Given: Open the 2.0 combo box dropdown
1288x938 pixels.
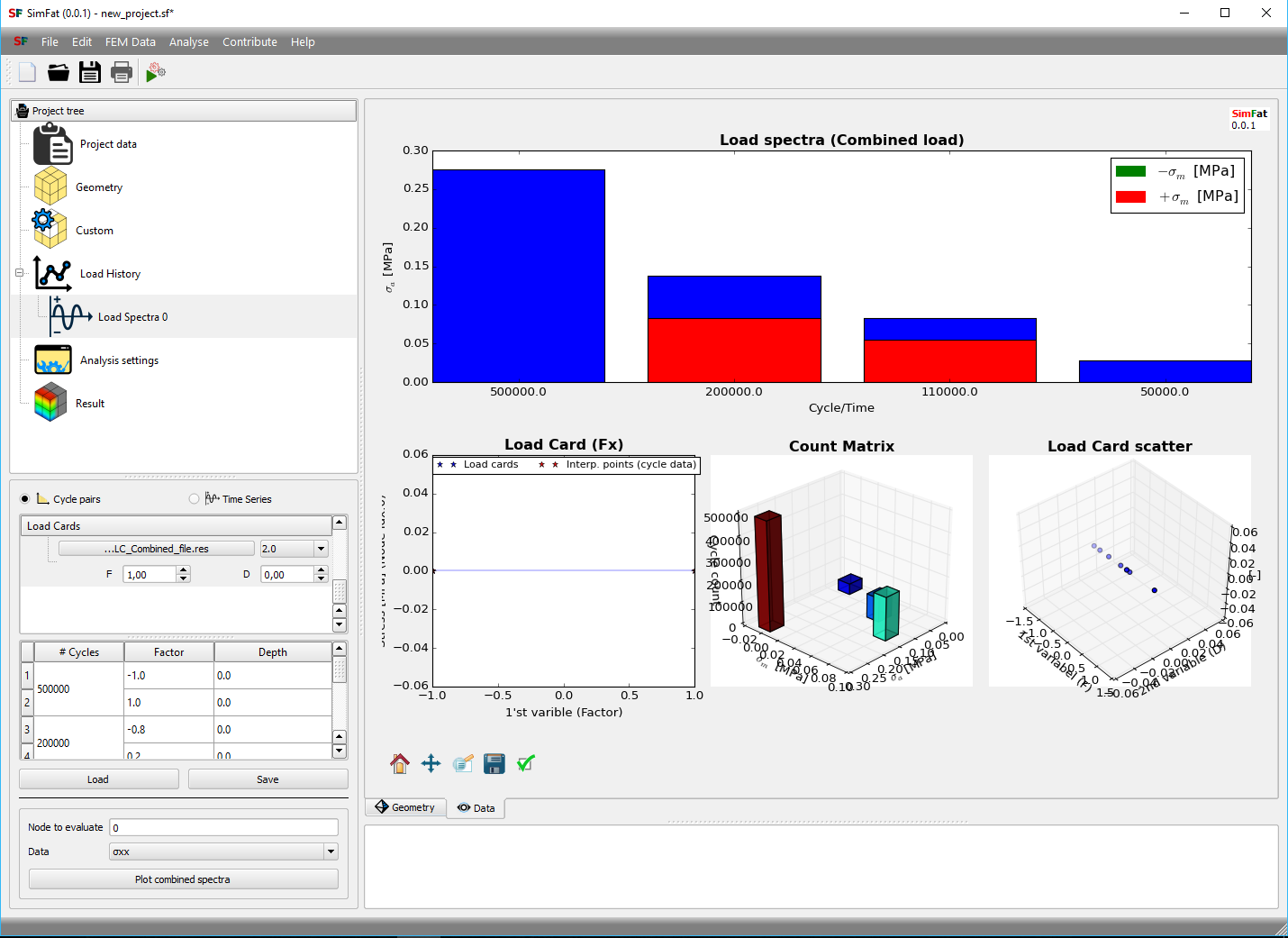Looking at the screenshot, I should point(321,549).
